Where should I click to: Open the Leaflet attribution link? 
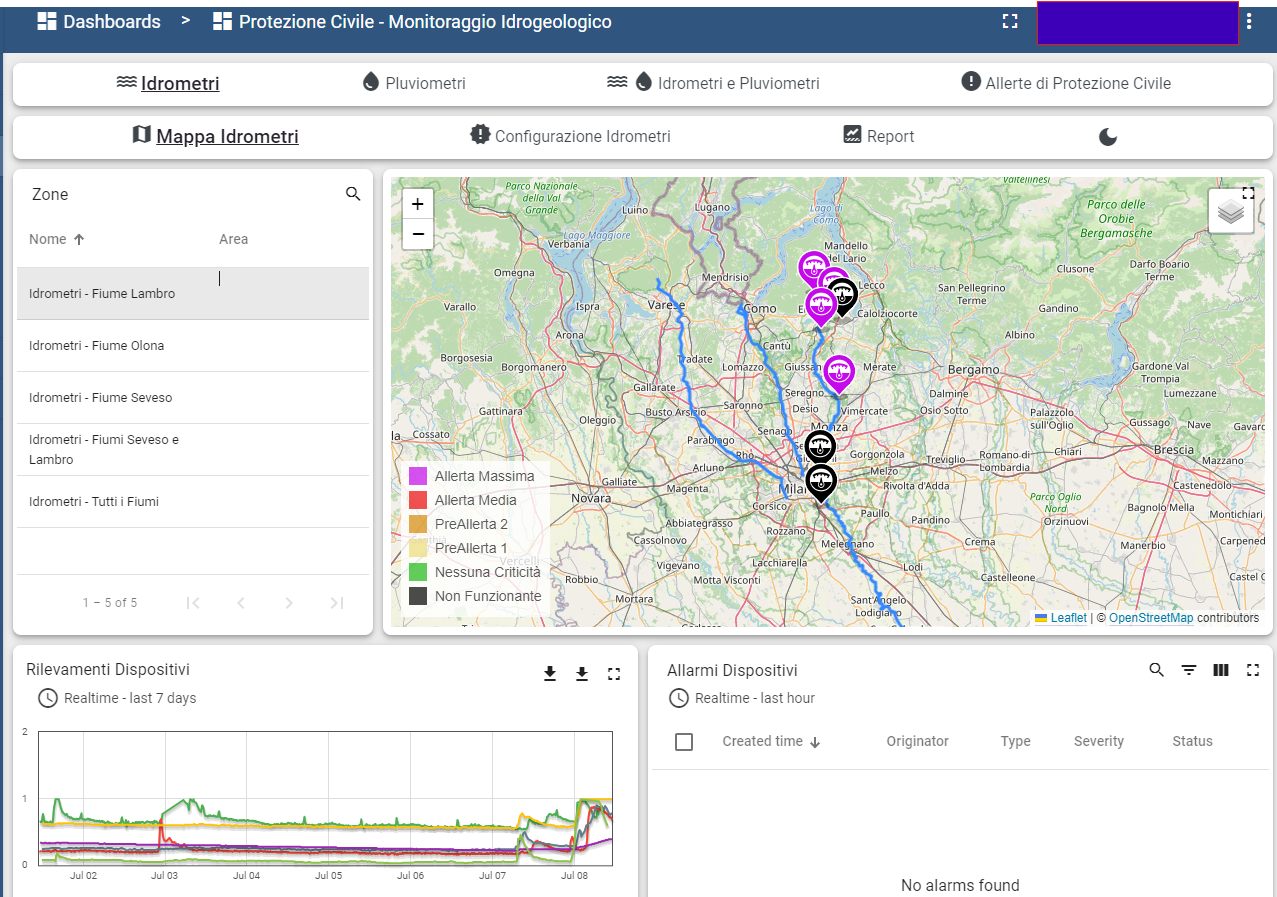click(x=1068, y=618)
